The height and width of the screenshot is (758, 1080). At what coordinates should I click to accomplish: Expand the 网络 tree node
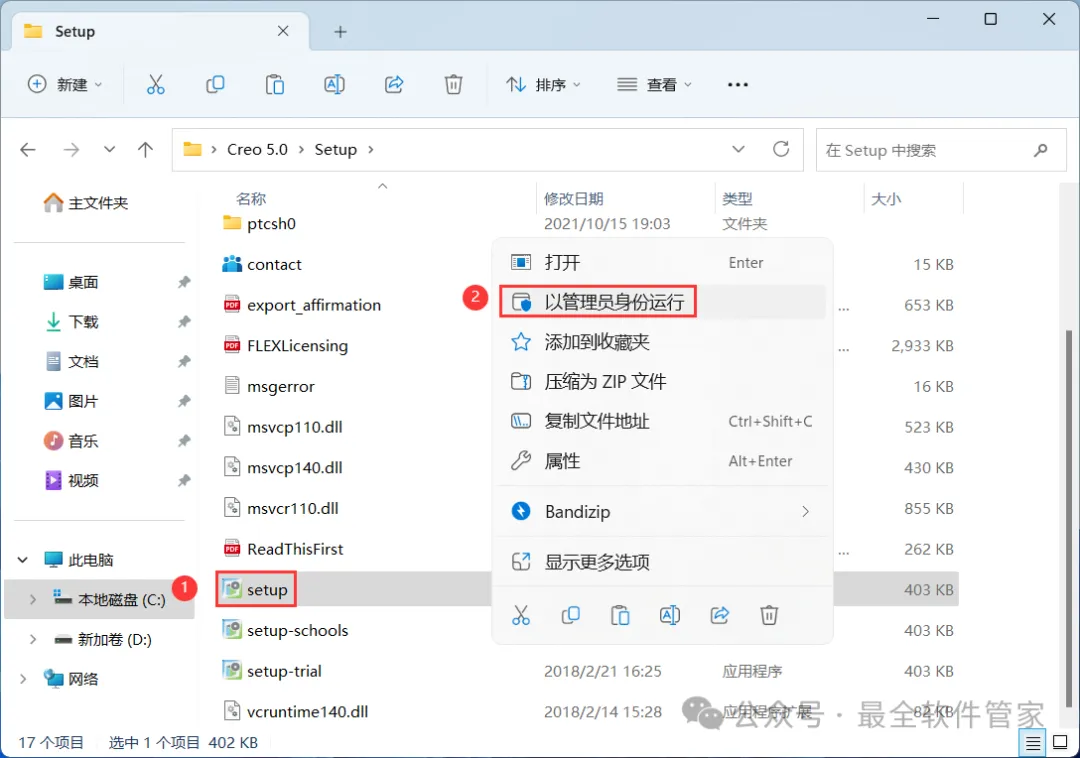(x=23, y=680)
